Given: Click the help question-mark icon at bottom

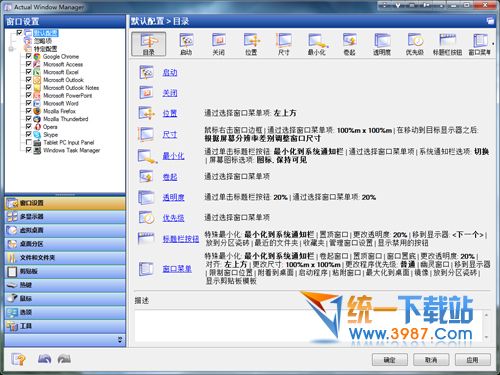Looking at the screenshot, I should [18, 359].
